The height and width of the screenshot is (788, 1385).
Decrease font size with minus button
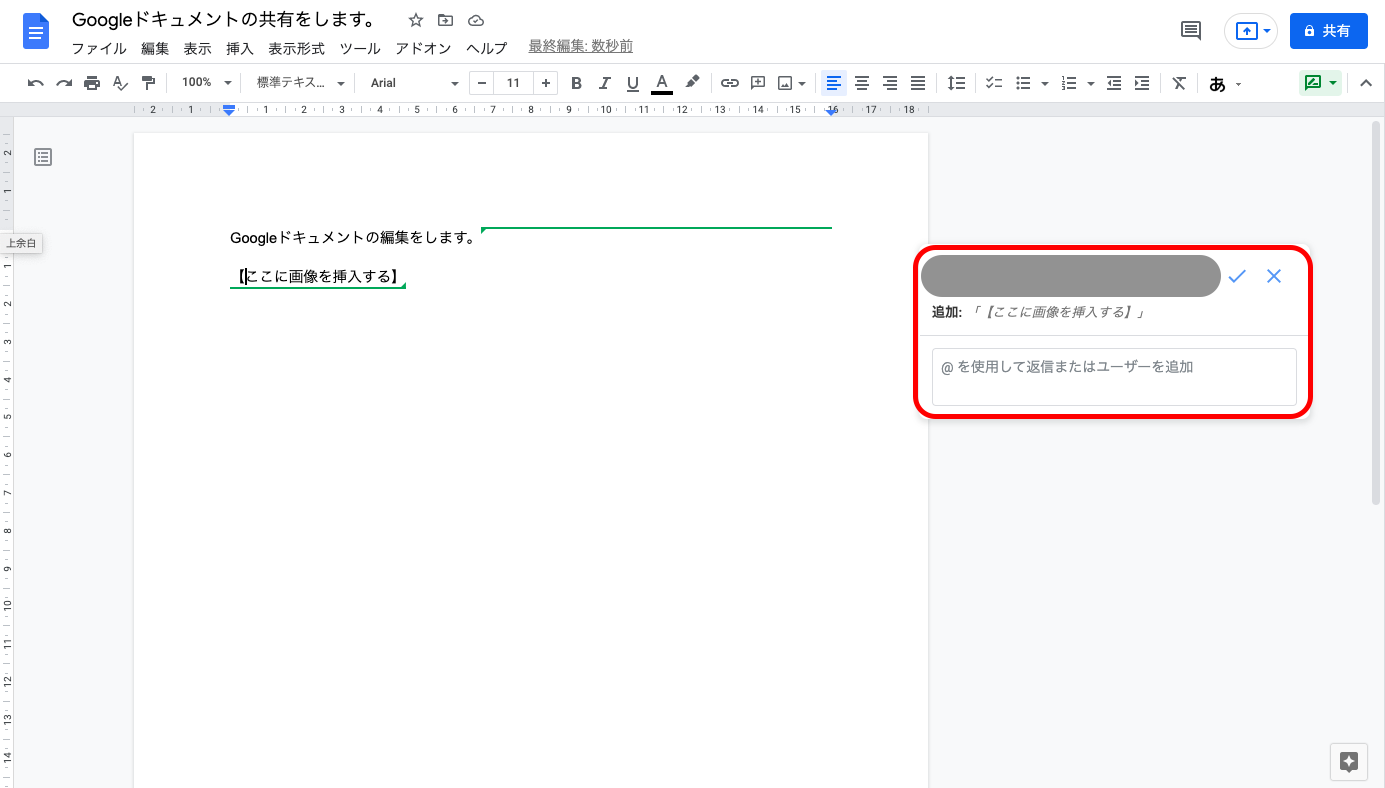tap(482, 83)
